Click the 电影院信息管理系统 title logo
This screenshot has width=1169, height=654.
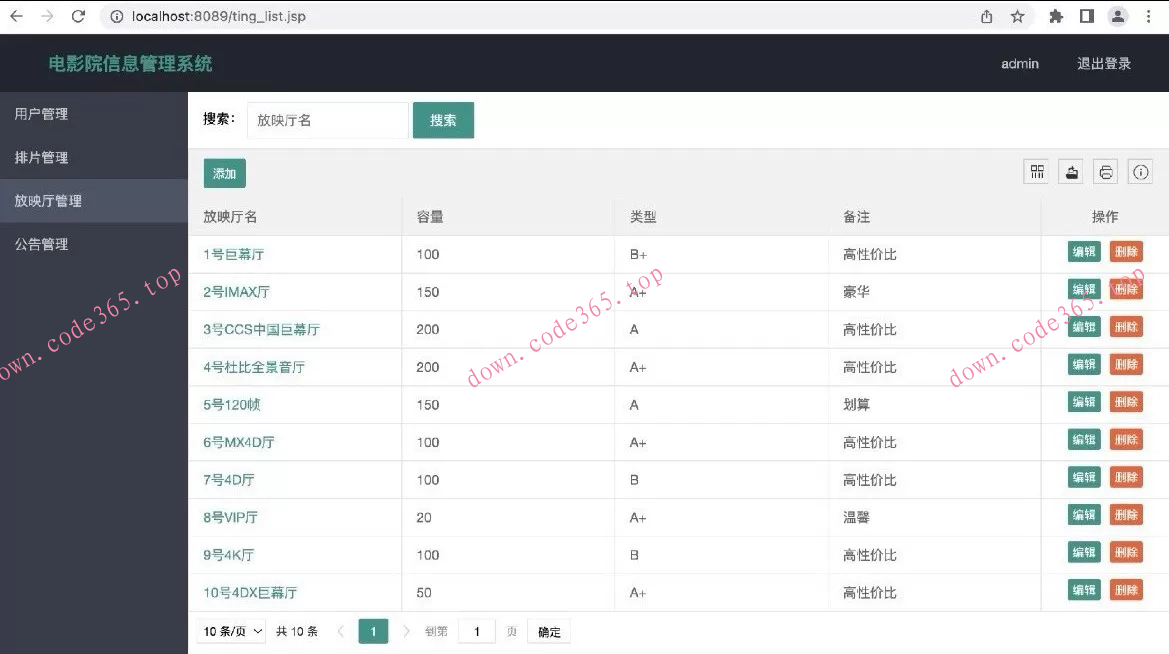coord(130,63)
